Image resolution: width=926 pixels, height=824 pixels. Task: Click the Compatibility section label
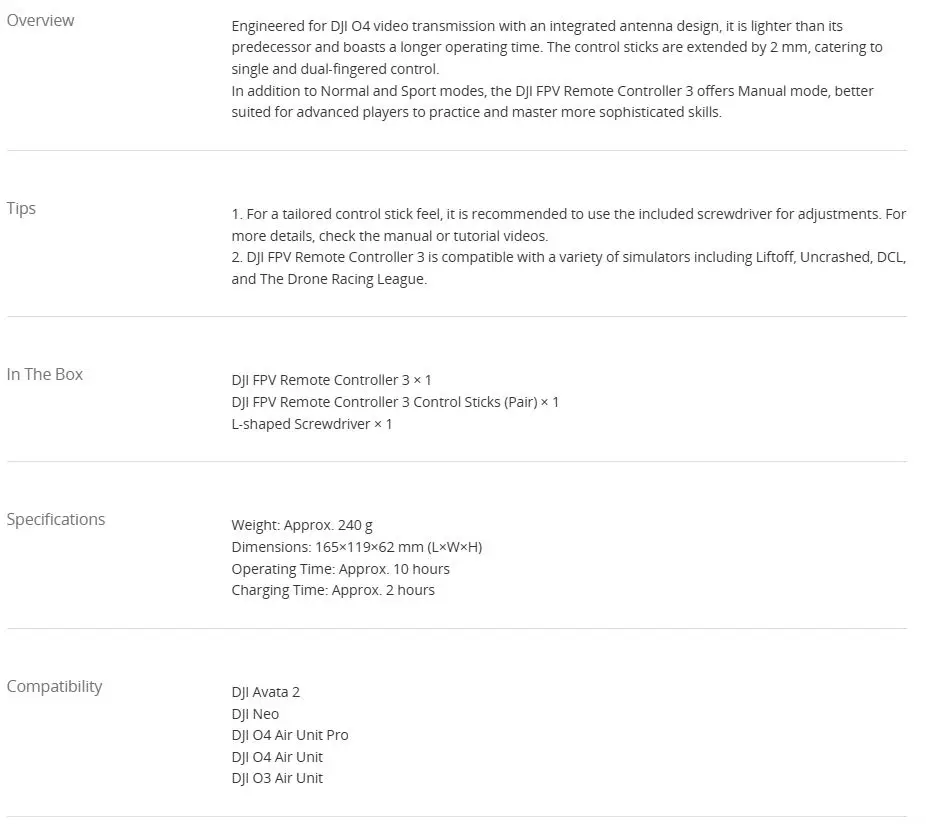click(x=54, y=686)
